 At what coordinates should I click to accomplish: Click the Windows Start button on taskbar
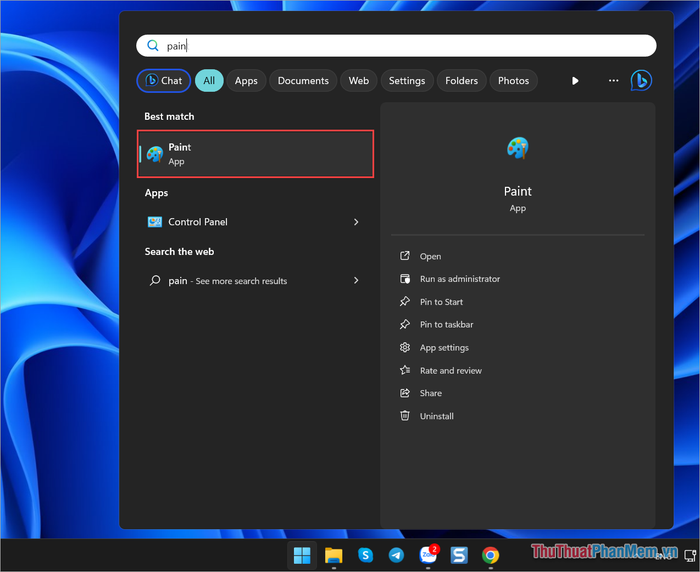point(302,555)
